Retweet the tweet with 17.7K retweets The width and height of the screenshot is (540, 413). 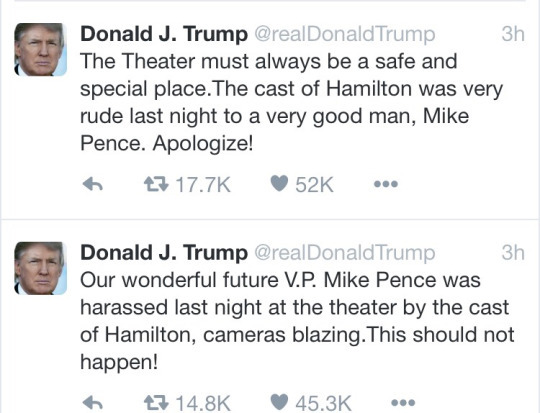pyautogui.click(x=156, y=184)
